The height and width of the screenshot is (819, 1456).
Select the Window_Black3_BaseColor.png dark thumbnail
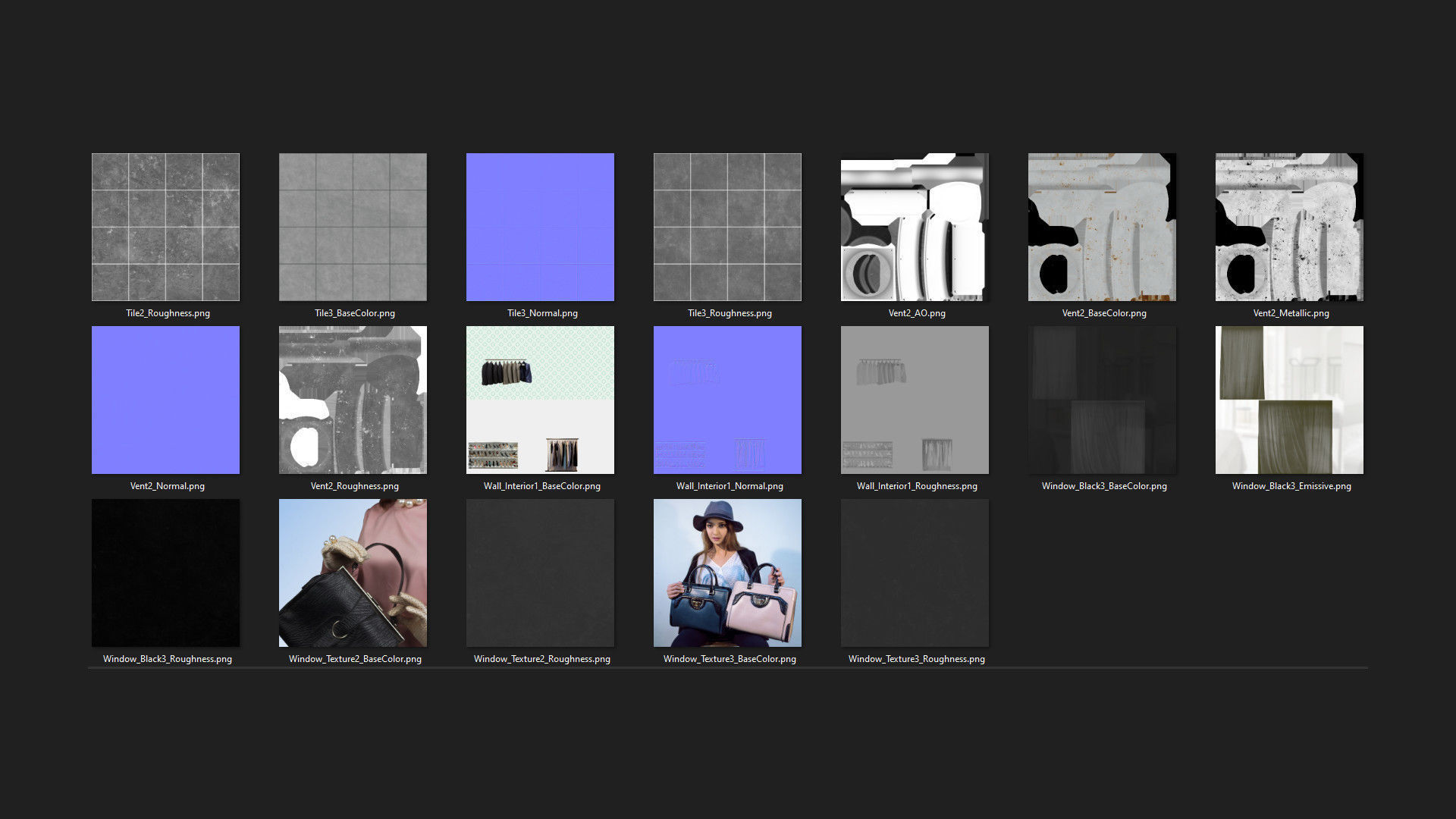(x=1102, y=400)
